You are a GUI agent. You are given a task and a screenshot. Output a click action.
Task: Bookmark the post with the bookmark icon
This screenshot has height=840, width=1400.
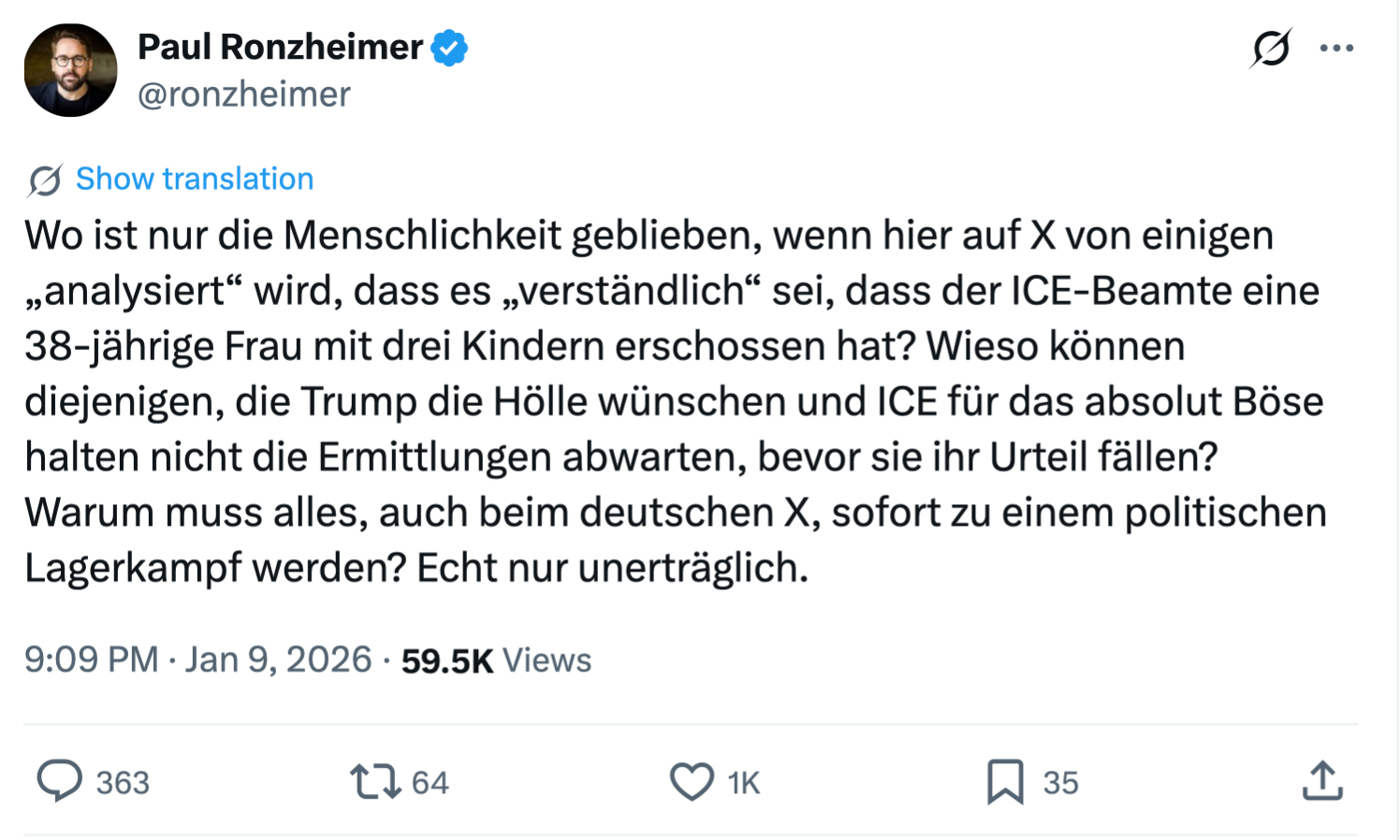[x=1005, y=781]
